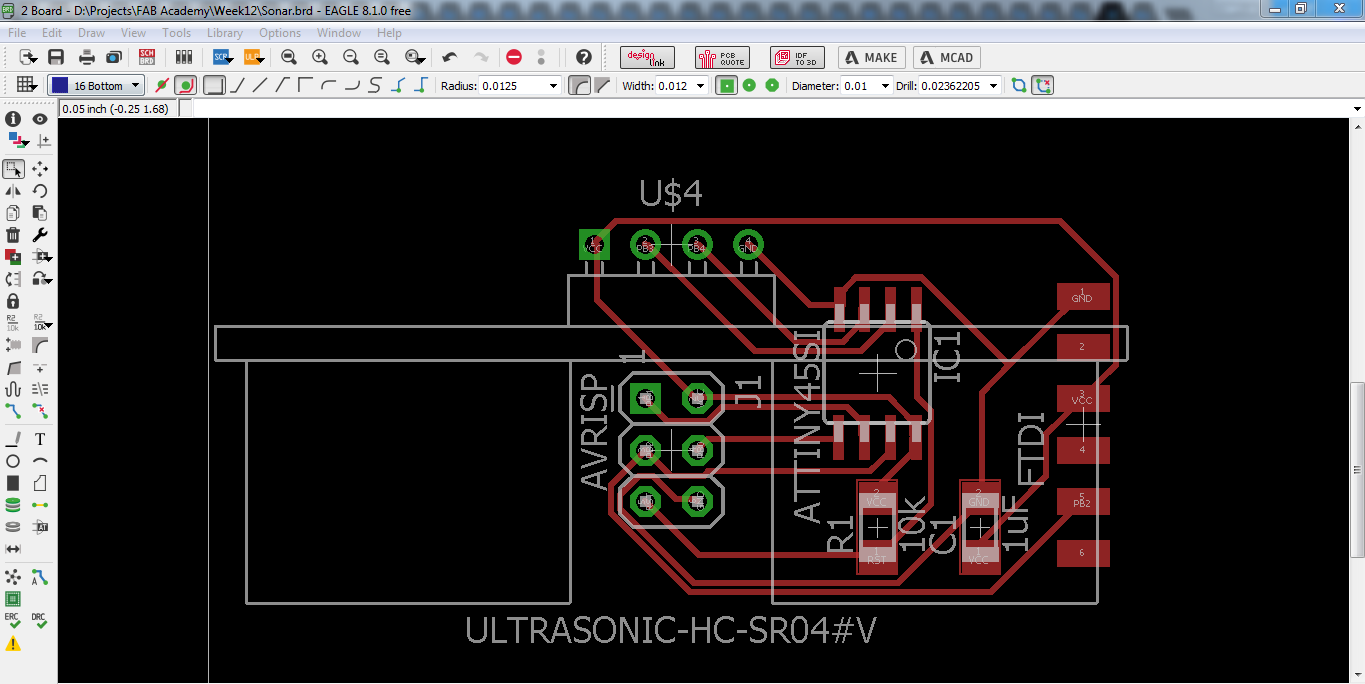Select round miter style
This screenshot has width=1365, height=684.
579,85
